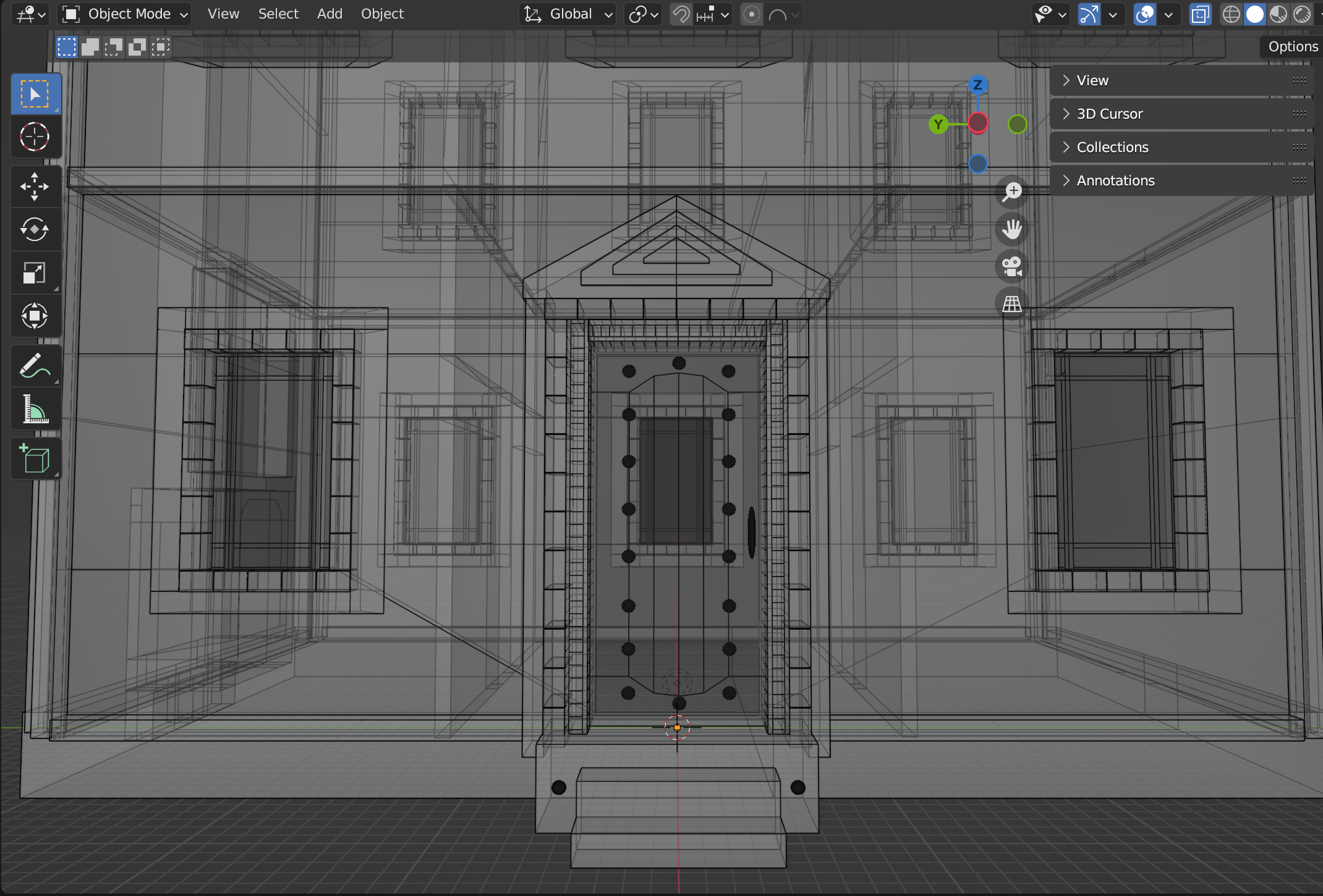Screen dimensions: 1323x896
Task: Toggle X-ray mode in header
Action: point(1200,14)
